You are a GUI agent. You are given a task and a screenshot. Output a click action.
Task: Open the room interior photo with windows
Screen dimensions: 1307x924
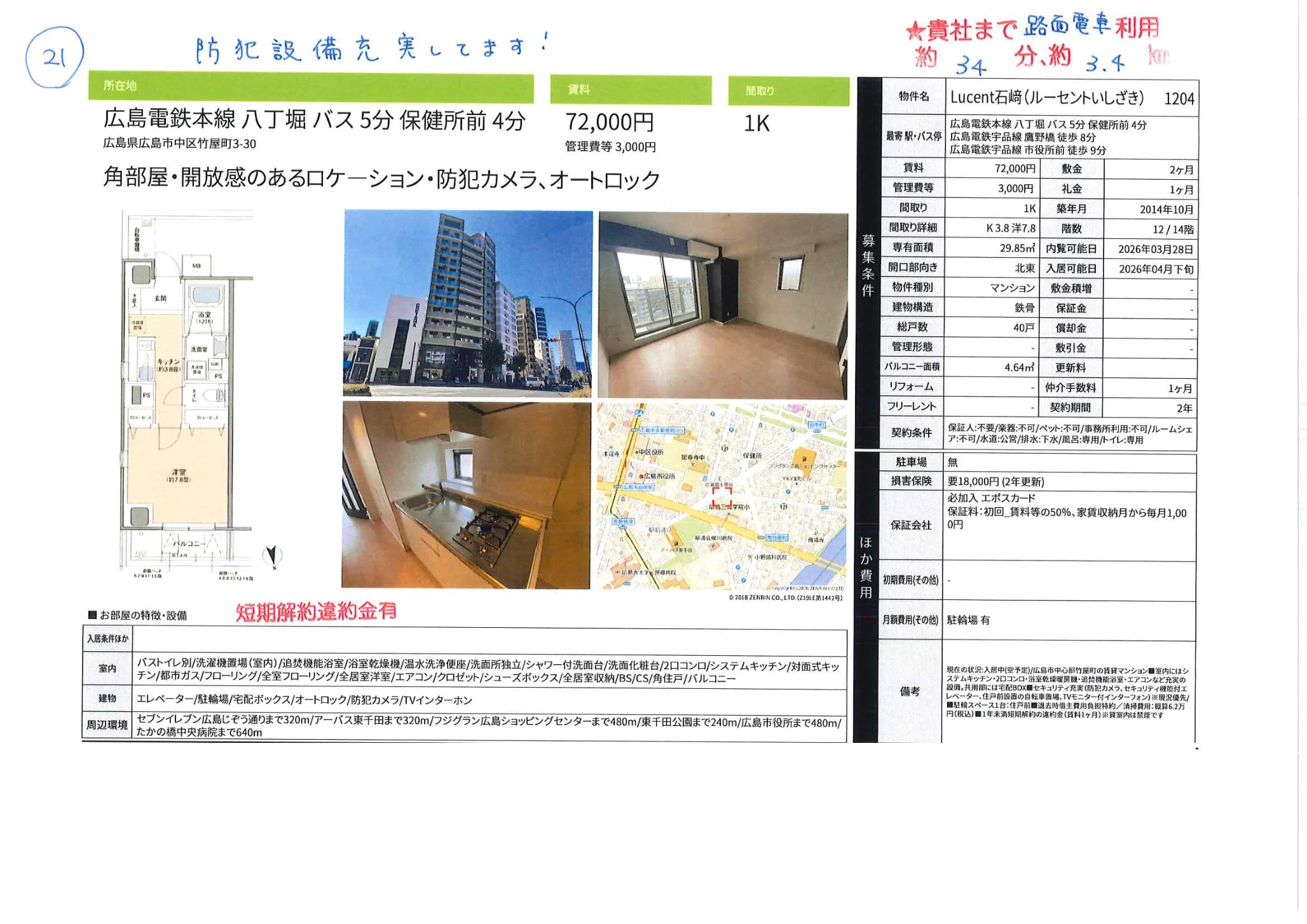[x=723, y=306]
